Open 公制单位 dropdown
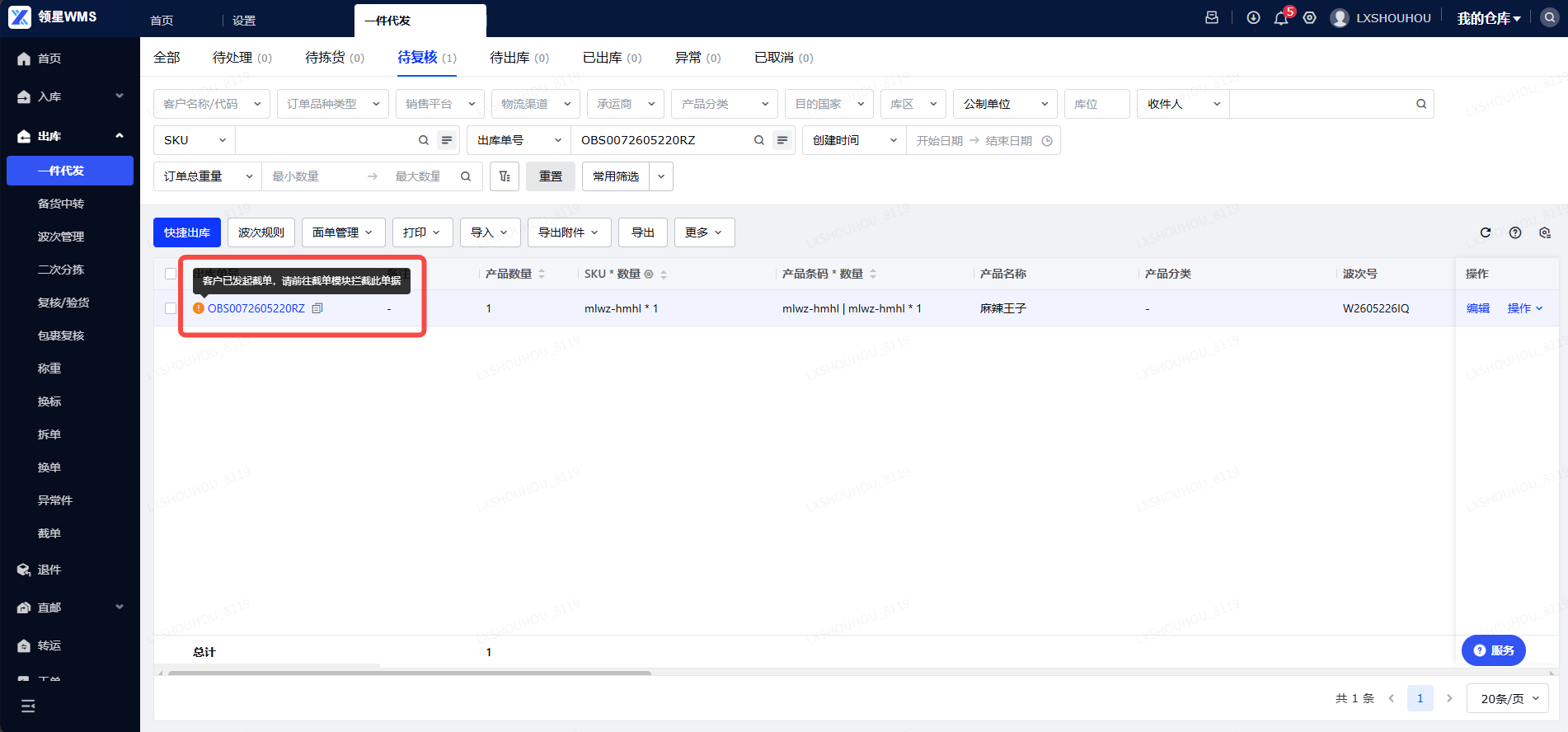The width and height of the screenshot is (1568, 732). (1006, 104)
